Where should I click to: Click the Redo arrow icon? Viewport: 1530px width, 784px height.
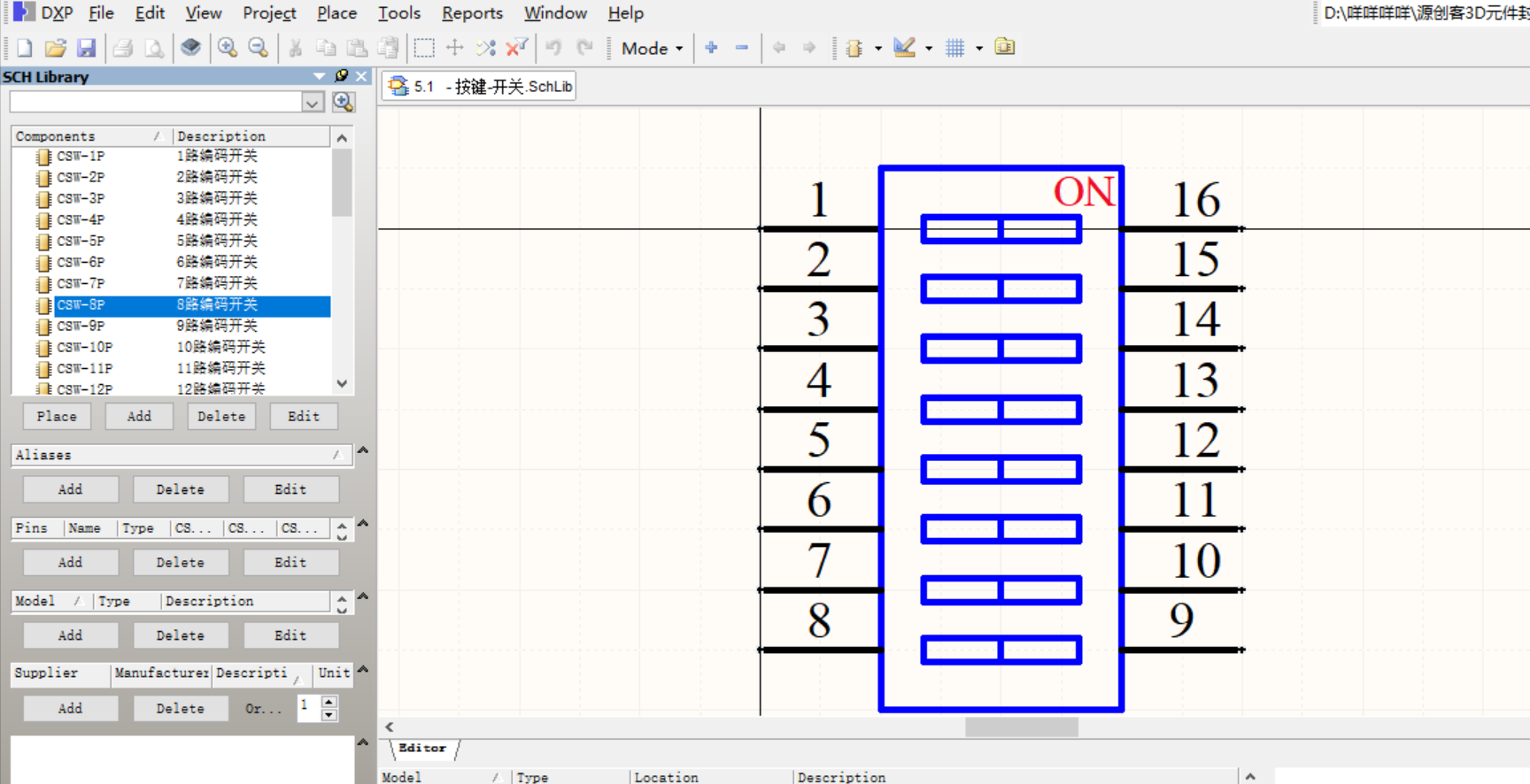point(584,48)
